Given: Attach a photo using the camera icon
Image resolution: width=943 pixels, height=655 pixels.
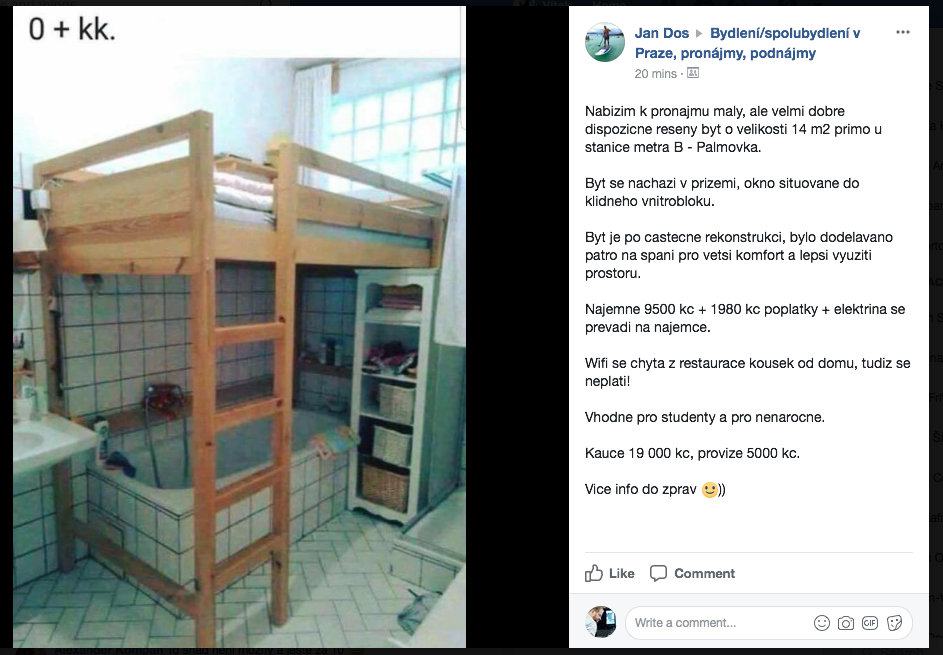Looking at the screenshot, I should coord(846,623).
